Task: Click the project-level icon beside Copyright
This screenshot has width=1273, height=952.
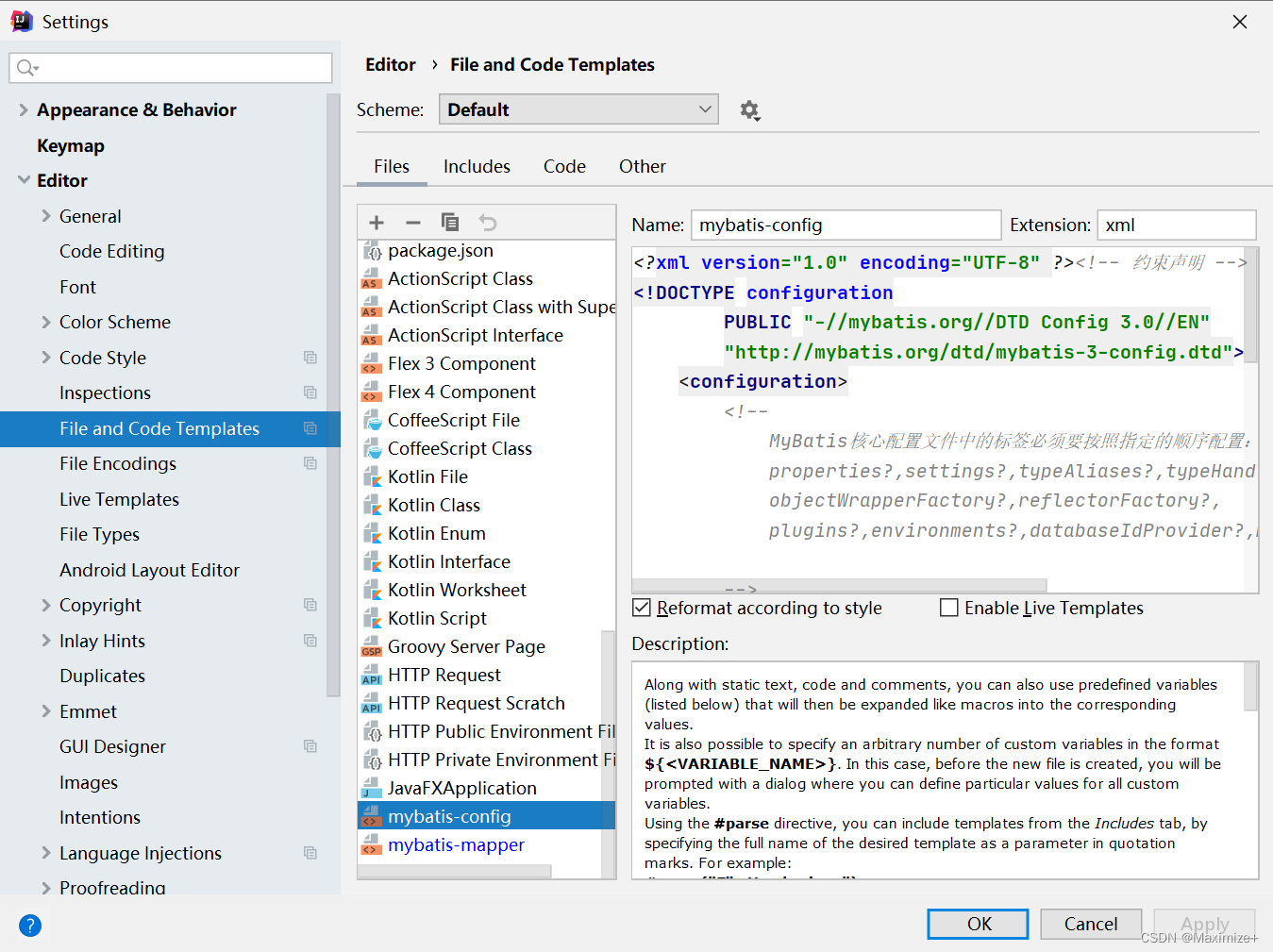Action: (310, 605)
